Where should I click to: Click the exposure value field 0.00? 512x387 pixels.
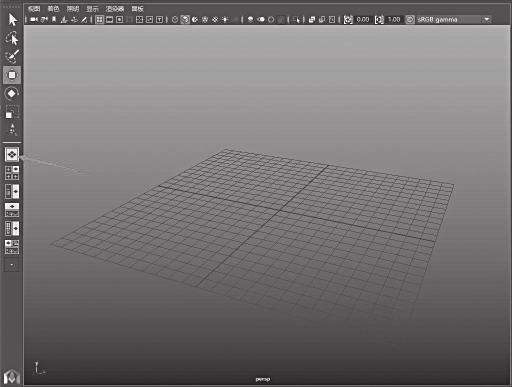(363, 20)
